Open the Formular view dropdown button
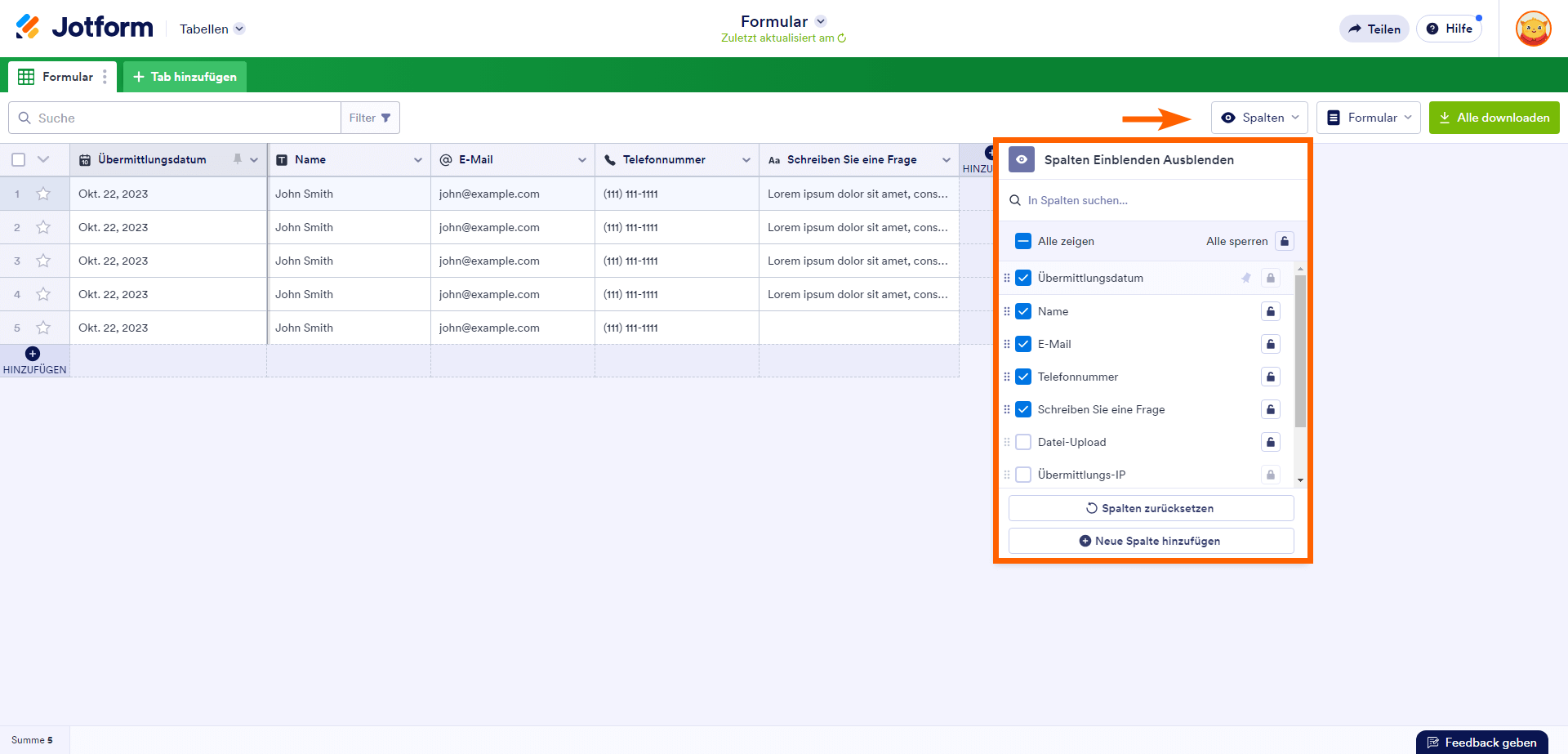 [x=1368, y=118]
